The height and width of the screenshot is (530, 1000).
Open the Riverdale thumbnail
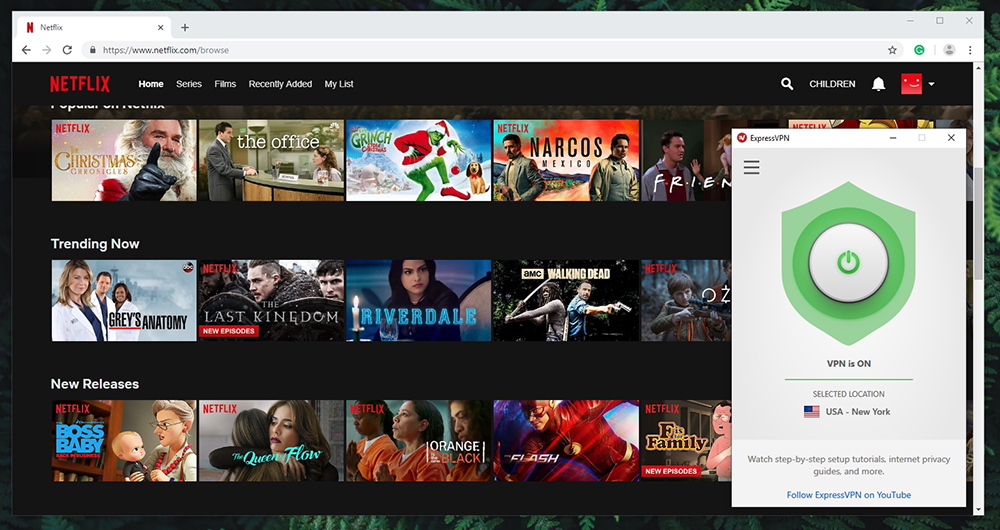click(x=418, y=300)
